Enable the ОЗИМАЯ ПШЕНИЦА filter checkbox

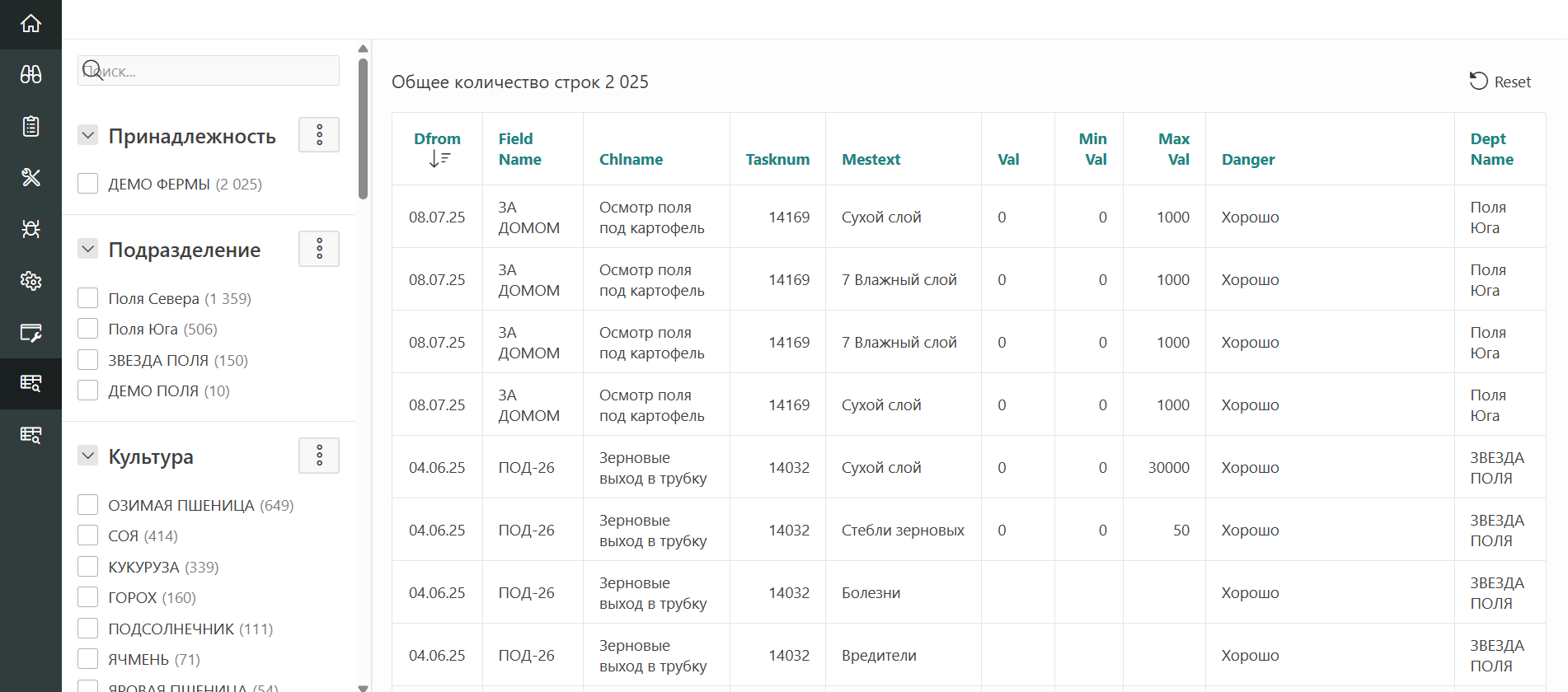coord(88,505)
